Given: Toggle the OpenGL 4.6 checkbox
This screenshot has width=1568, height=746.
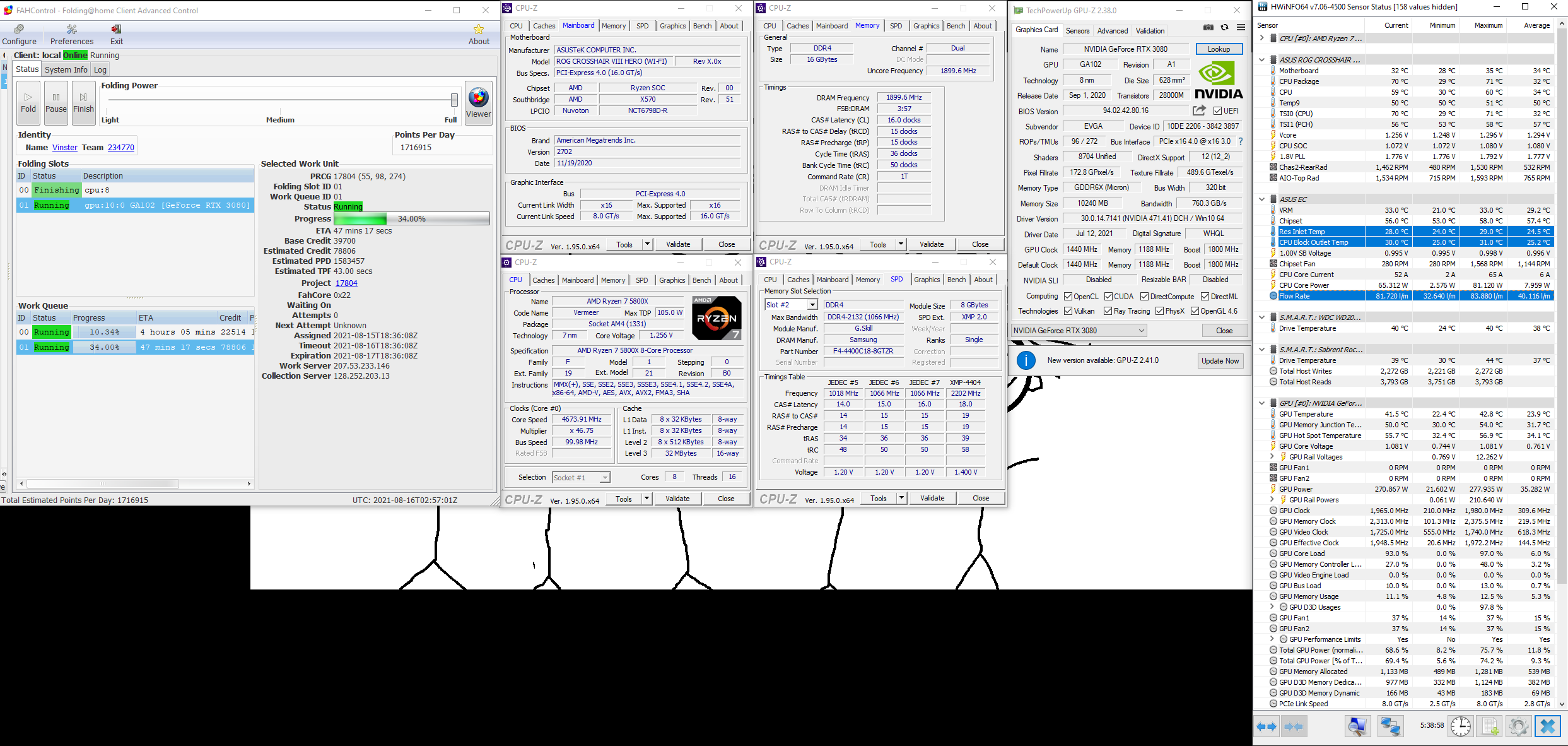Looking at the screenshot, I should pos(1195,311).
